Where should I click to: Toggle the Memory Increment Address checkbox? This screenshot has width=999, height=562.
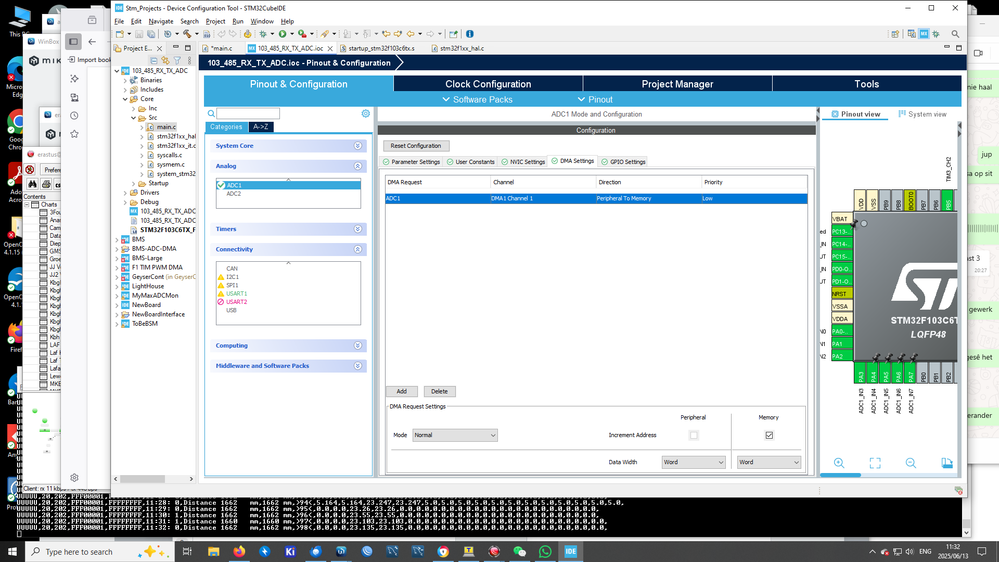click(769, 435)
